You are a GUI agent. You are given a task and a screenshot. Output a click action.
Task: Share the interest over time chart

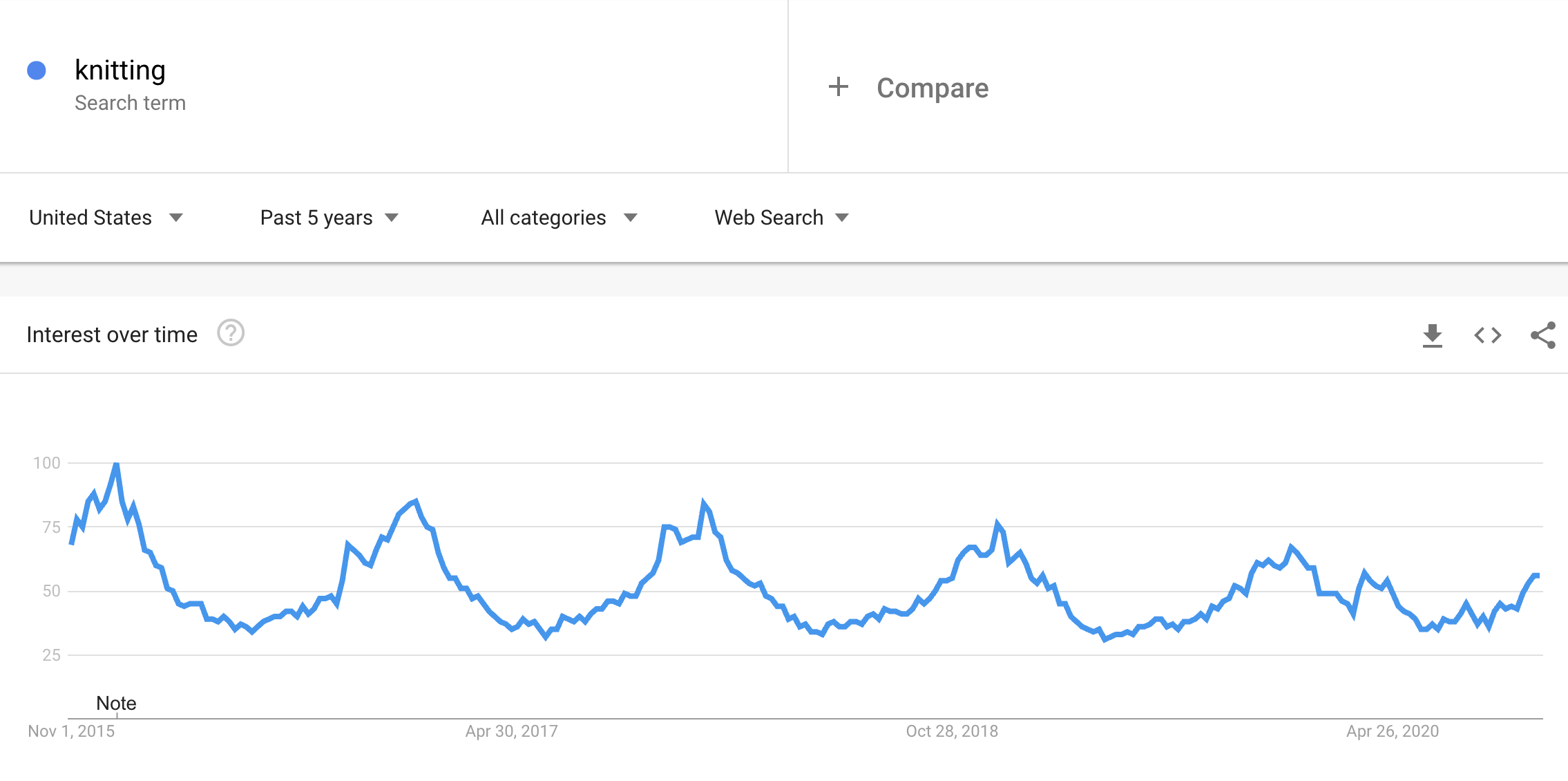pos(1543,335)
